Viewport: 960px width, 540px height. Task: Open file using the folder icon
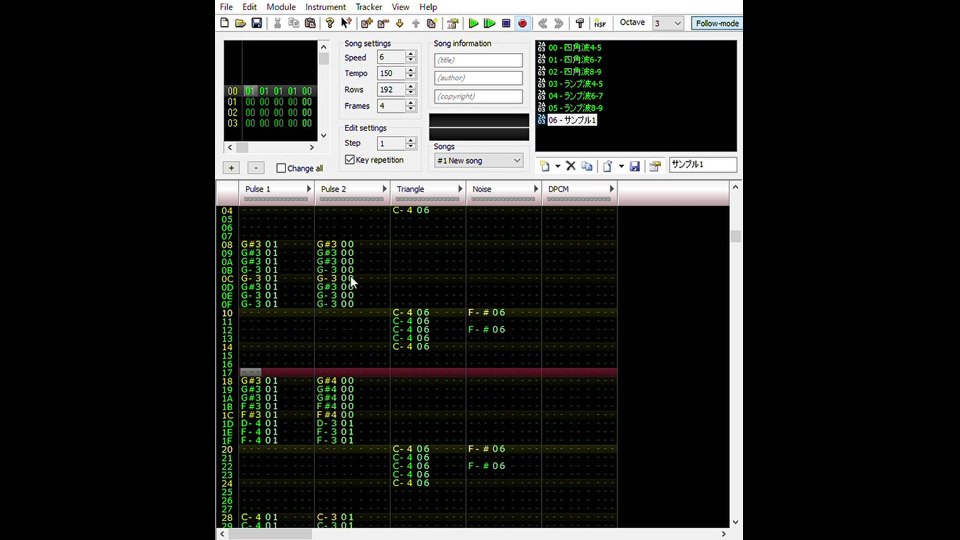[241, 23]
